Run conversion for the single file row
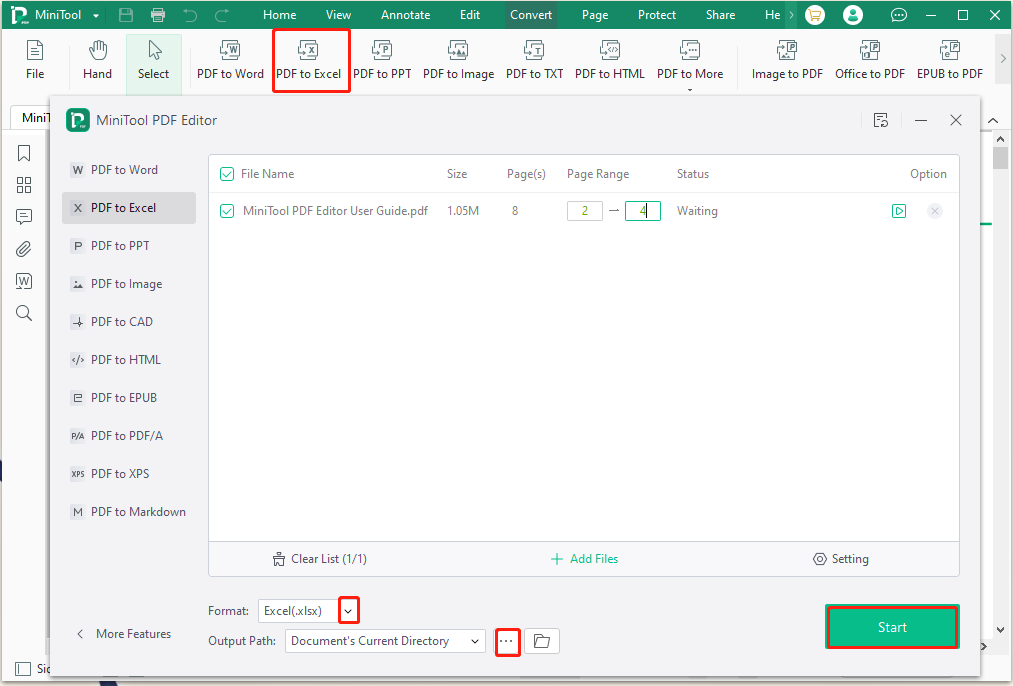This screenshot has height=686, width=1013. click(898, 211)
